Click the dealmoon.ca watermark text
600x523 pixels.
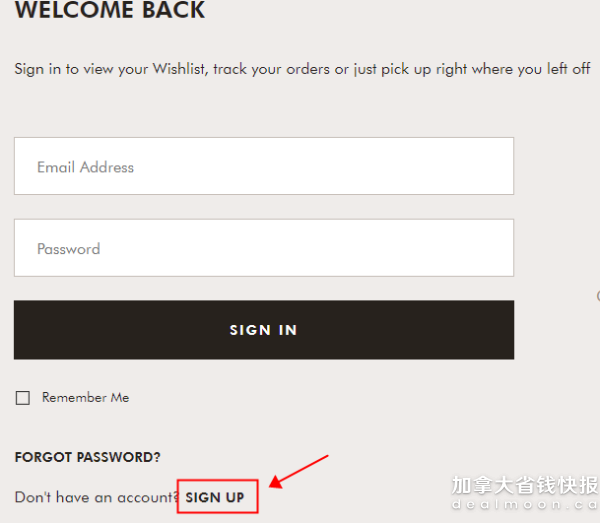pos(525,505)
